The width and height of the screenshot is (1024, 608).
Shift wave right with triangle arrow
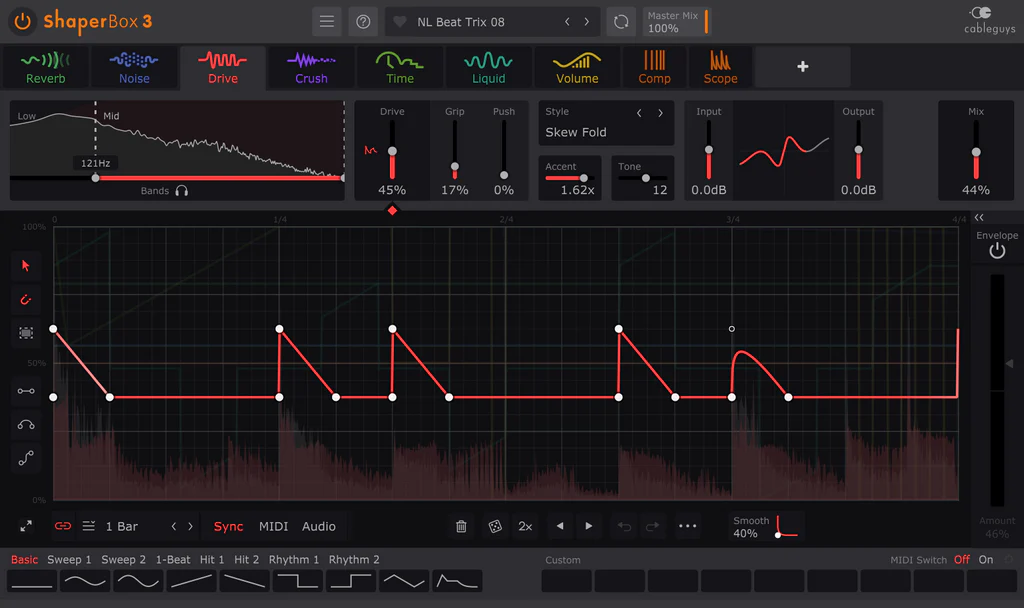(588, 526)
